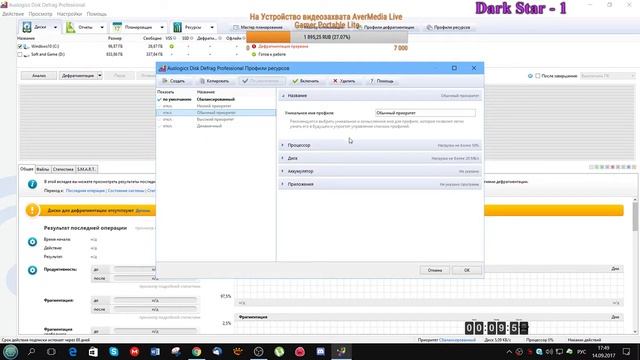Click the blue info icon in Общее tab

(x=32, y=184)
